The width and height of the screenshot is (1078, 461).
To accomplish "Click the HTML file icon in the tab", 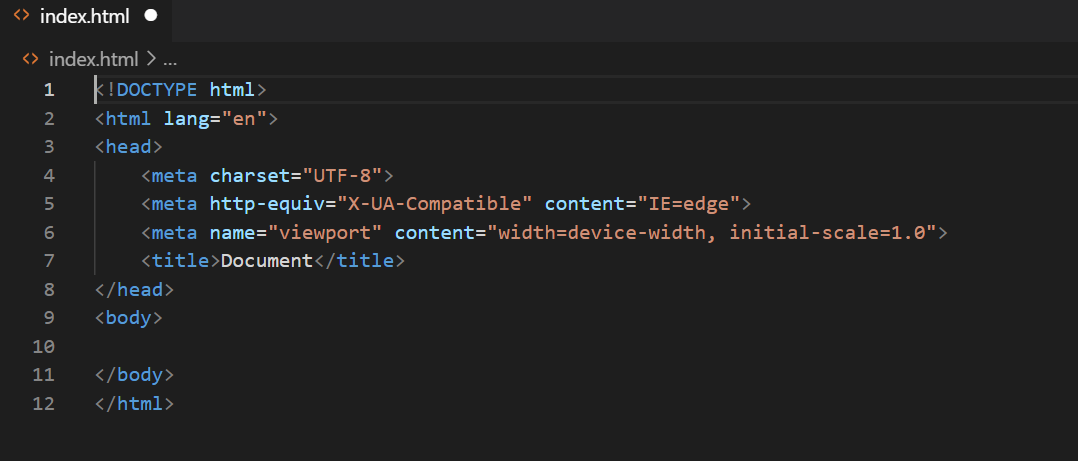I will tap(22, 15).
